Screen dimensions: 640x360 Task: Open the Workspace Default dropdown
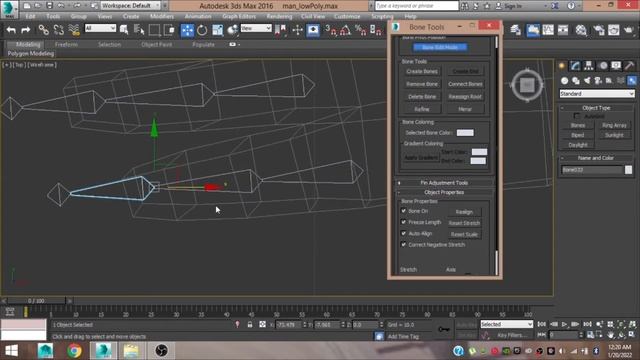coord(130,6)
